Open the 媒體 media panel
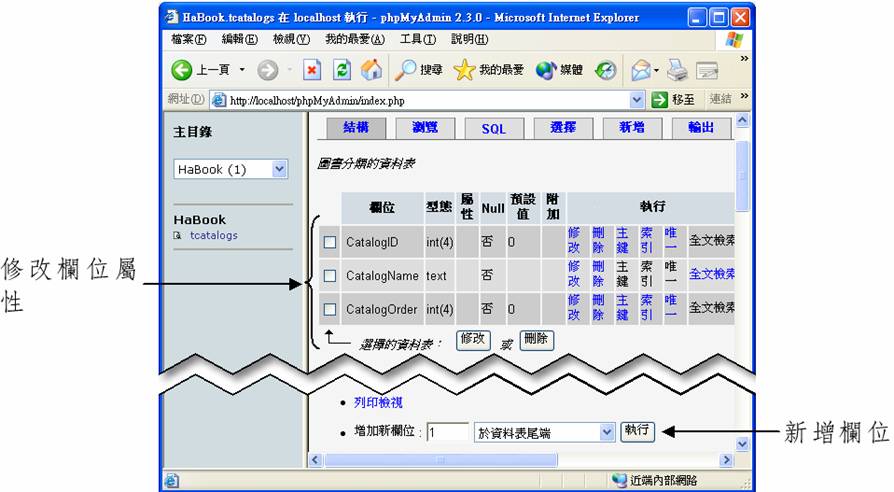The height and width of the screenshot is (492, 894). (559, 70)
